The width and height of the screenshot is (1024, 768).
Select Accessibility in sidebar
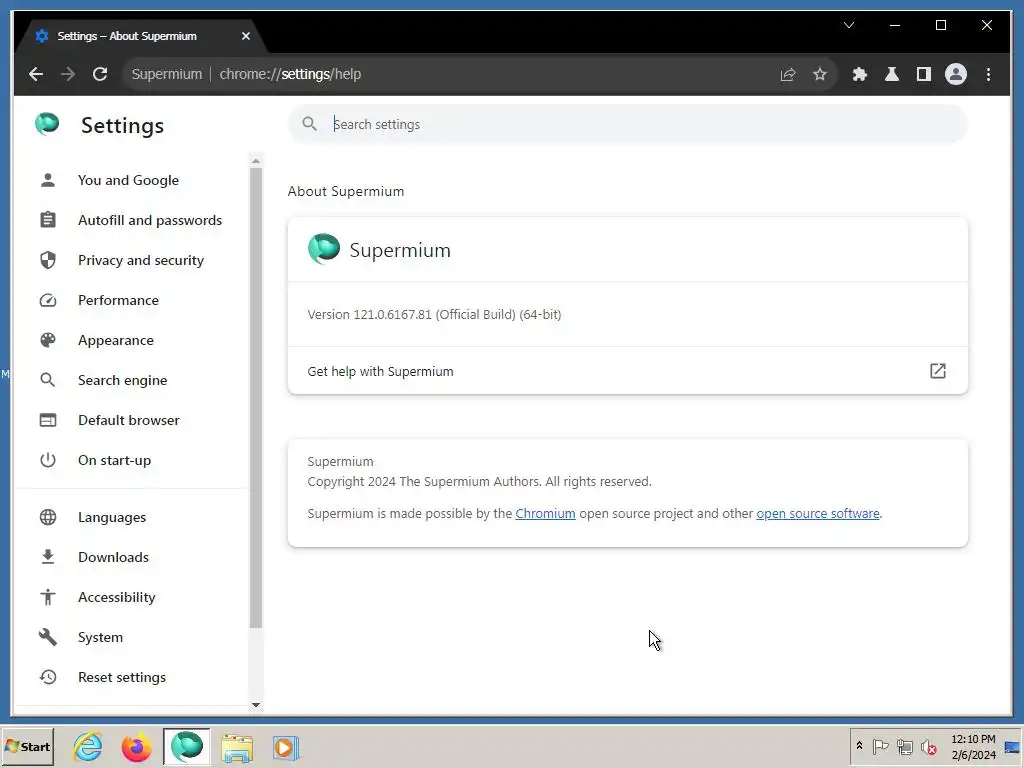pyautogui.click(x=116, y=597)
